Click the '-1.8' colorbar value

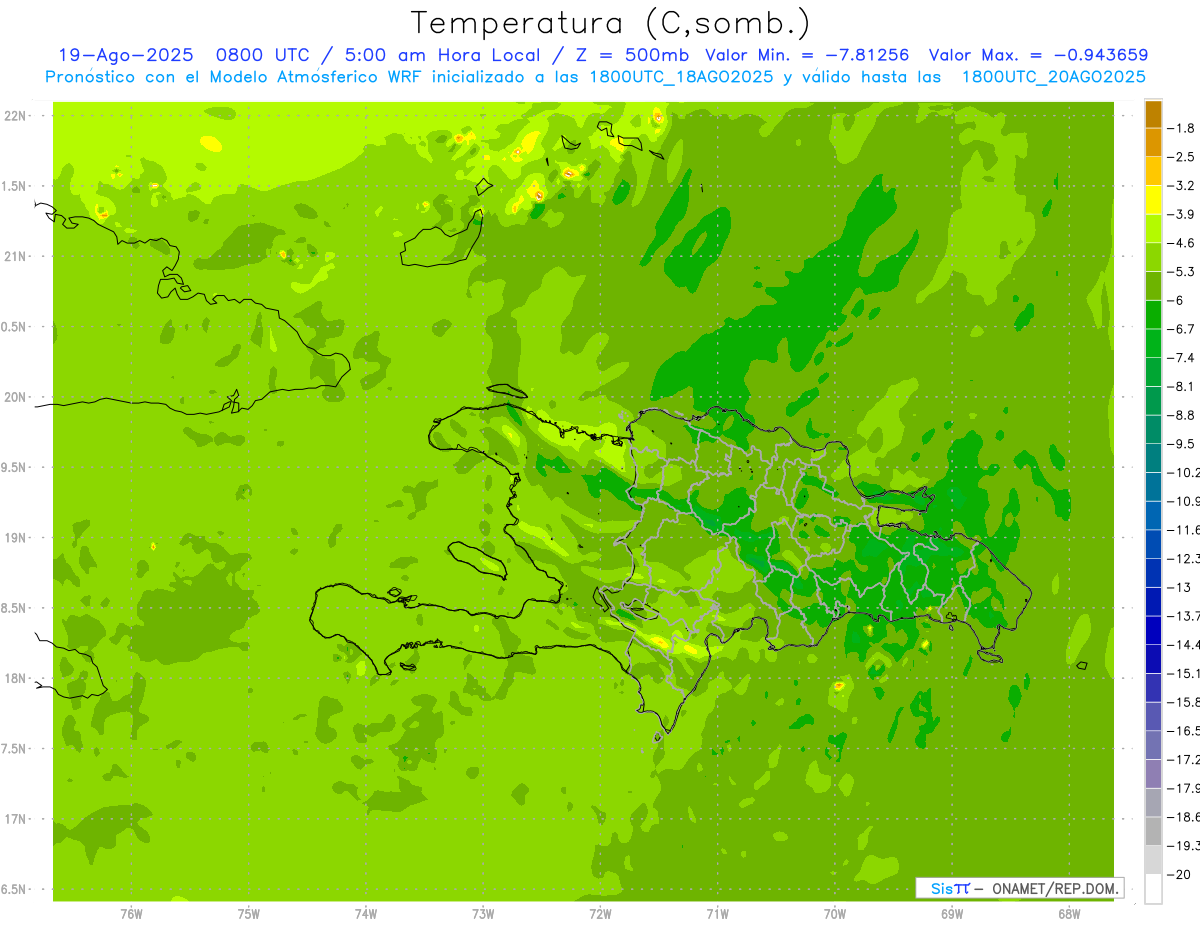pos(1181,128)
